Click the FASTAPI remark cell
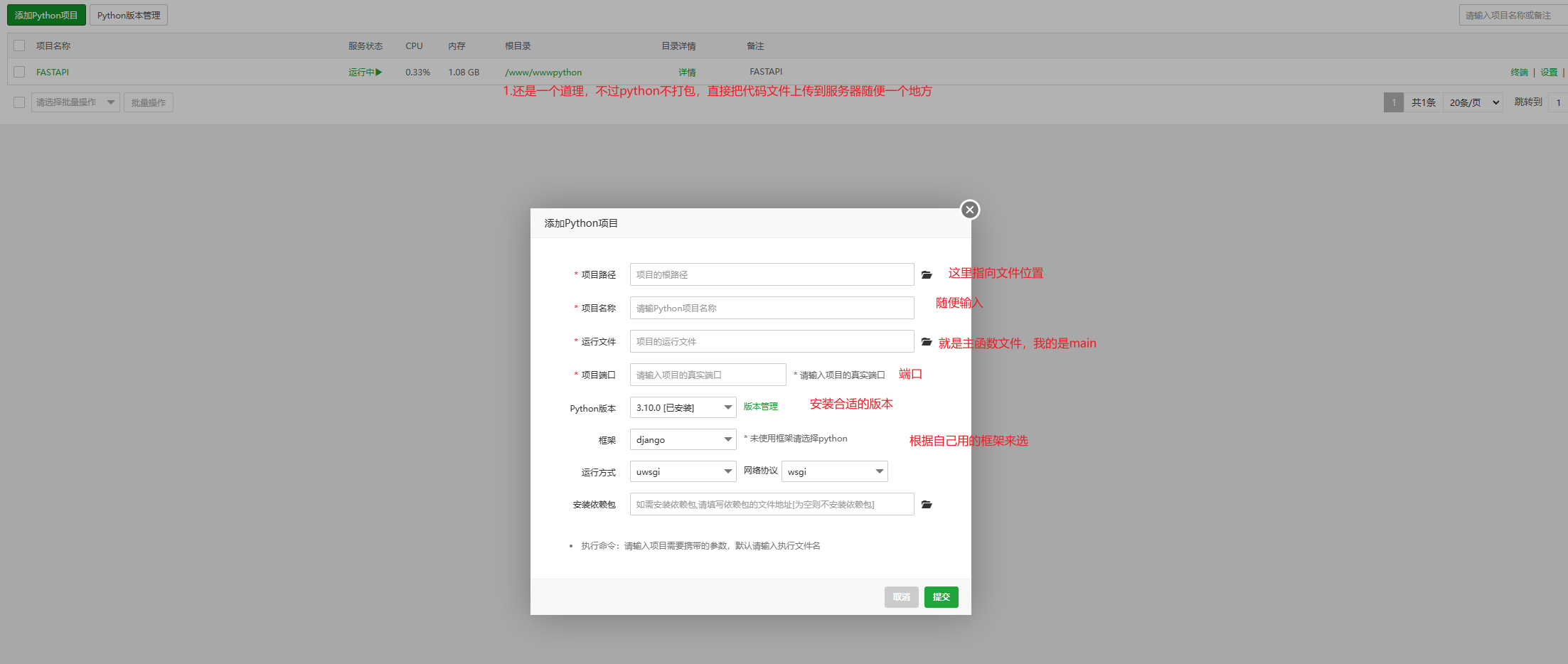The height and width of the screenshot is (664, 1568). pos(766,72)
